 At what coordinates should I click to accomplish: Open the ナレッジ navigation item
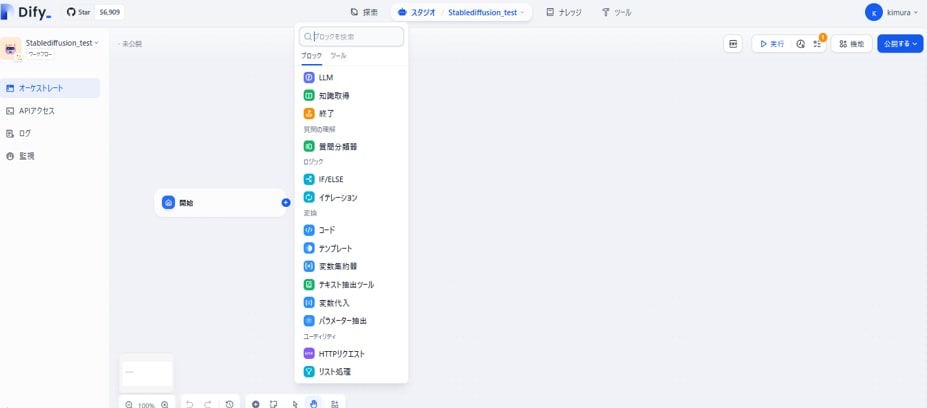coord(564,12)
